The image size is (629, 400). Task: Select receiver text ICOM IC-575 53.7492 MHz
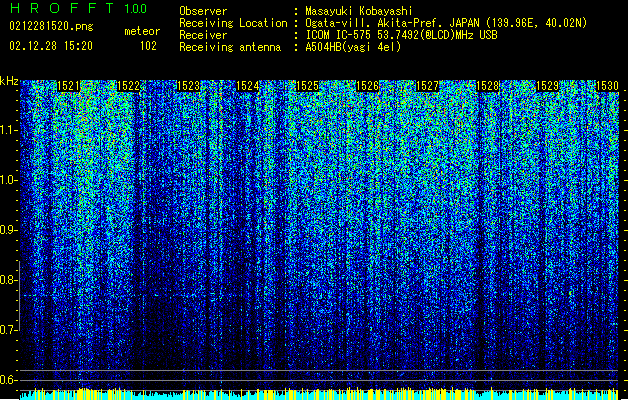pyautogui.click(x=401, y=35)
